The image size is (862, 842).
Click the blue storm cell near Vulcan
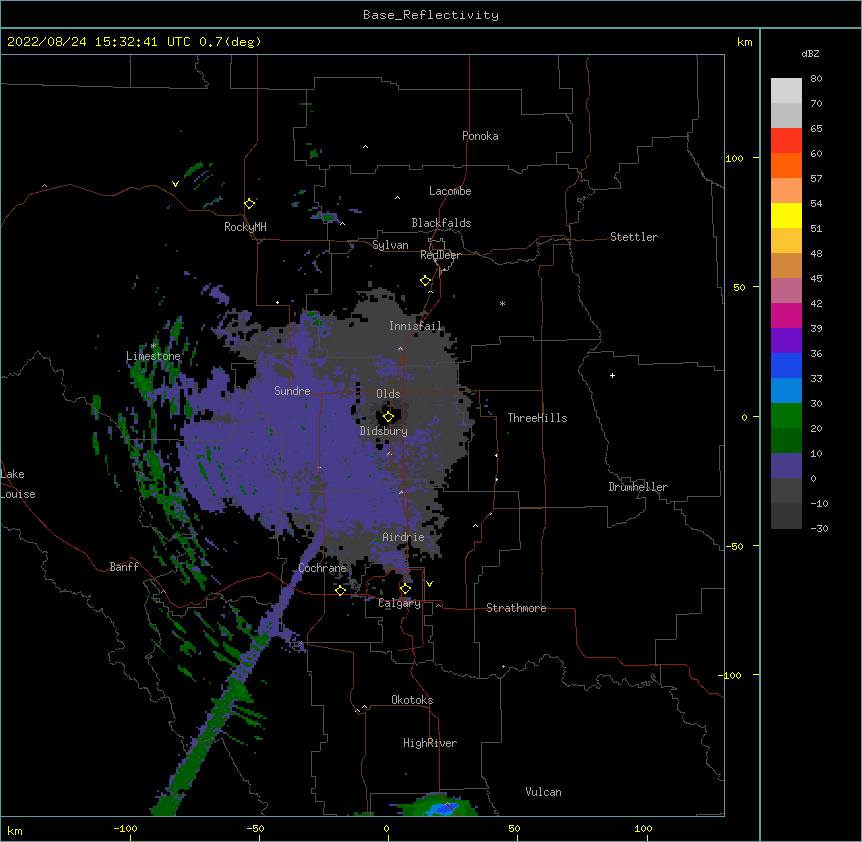(x=443, y=809)
